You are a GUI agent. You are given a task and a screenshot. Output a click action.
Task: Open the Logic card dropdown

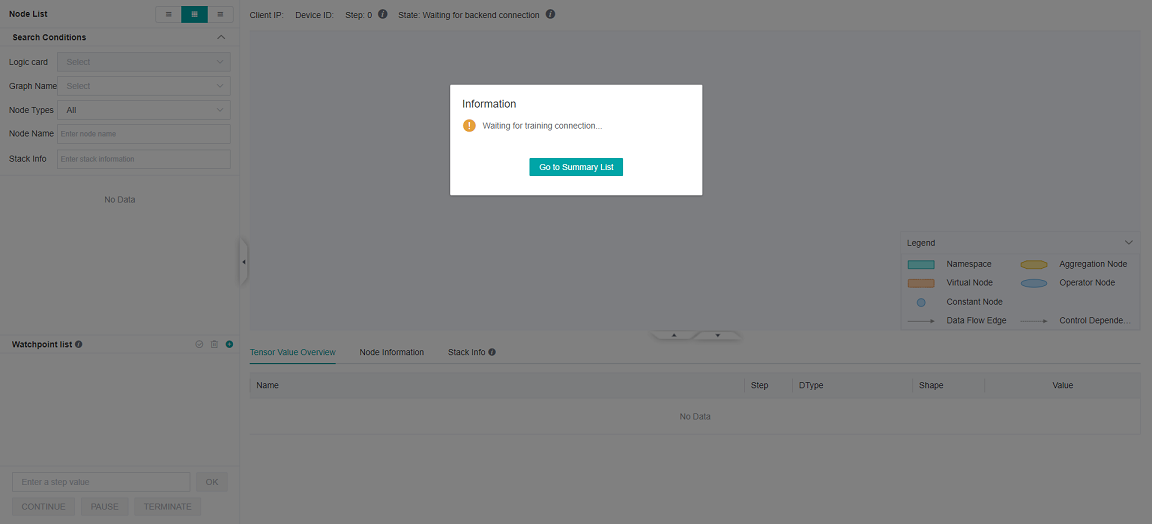[144, 62]
